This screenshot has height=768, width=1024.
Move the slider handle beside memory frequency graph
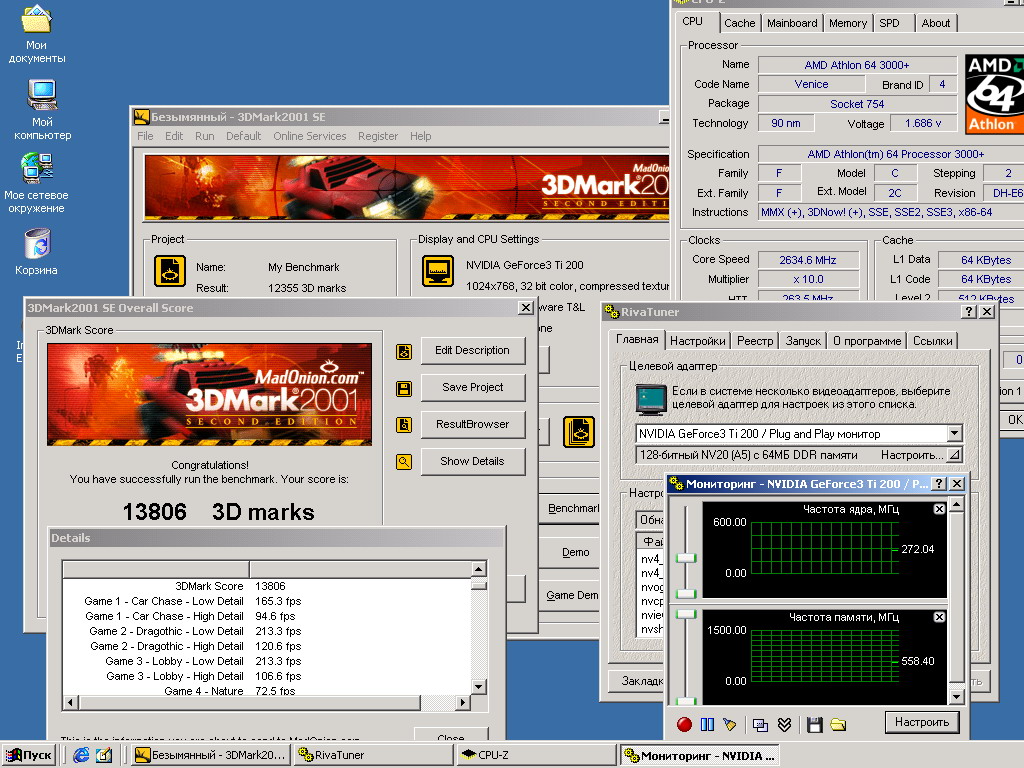(x=686, y=614)
